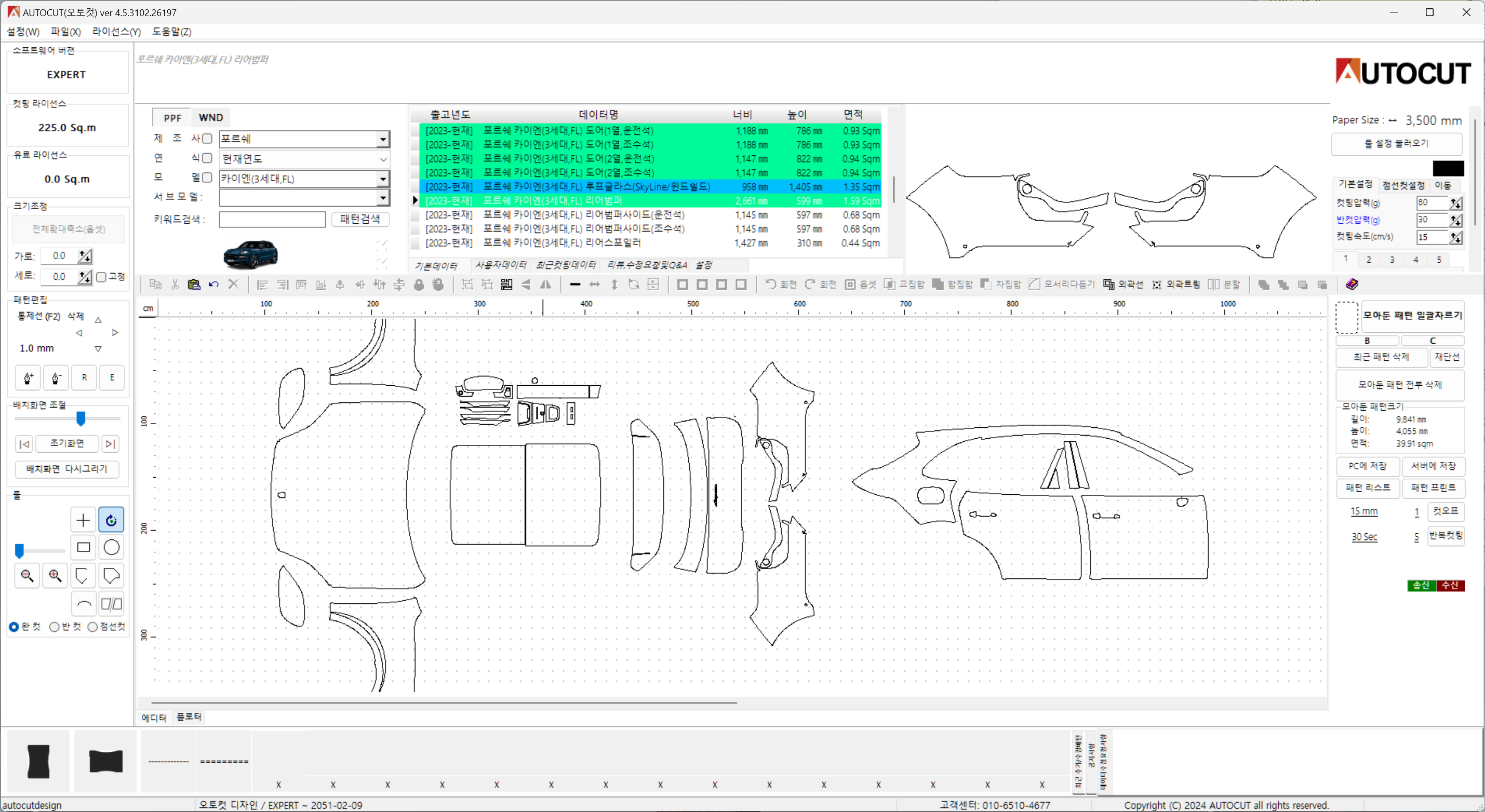The width and height of the screenshot is (1485, 812).
Task: Check the box for 리어범퍼사이드(운전석) row
Action: (415, 215)
